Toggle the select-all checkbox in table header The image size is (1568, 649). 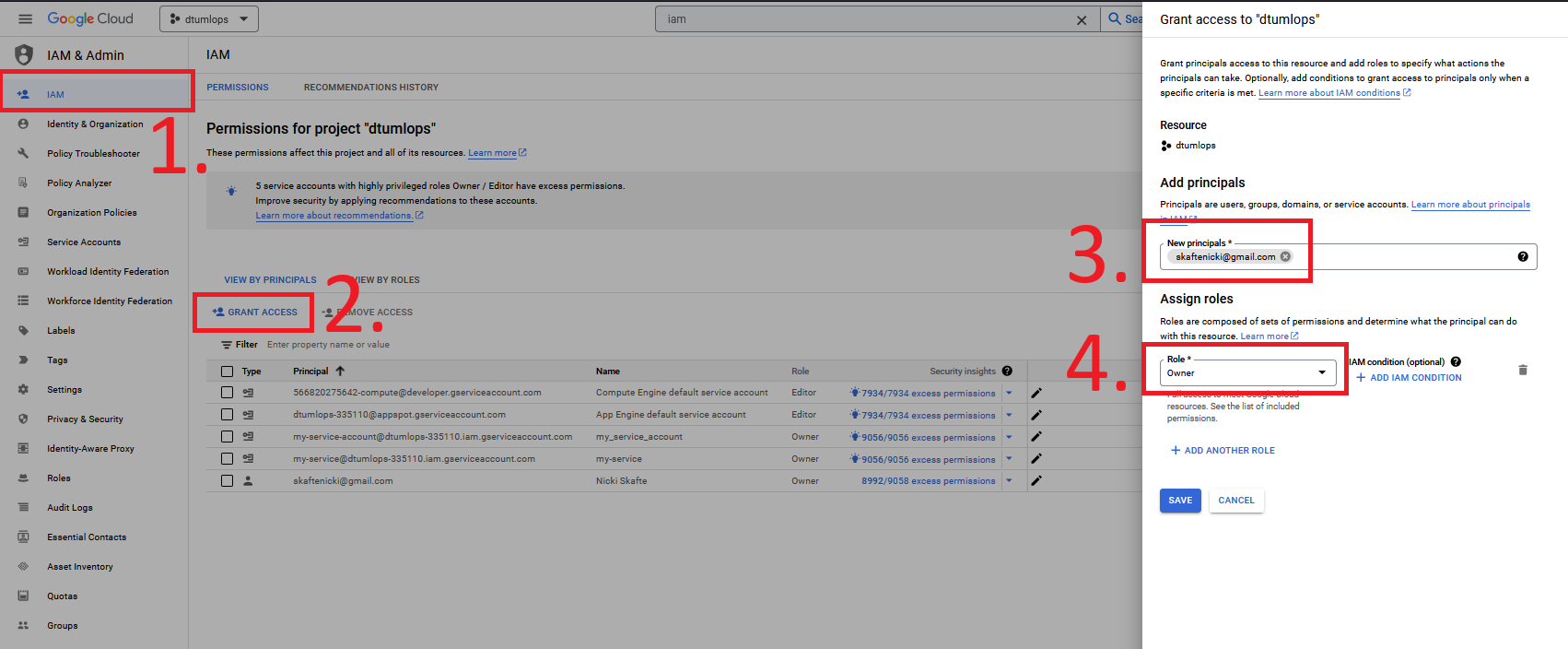227,372
